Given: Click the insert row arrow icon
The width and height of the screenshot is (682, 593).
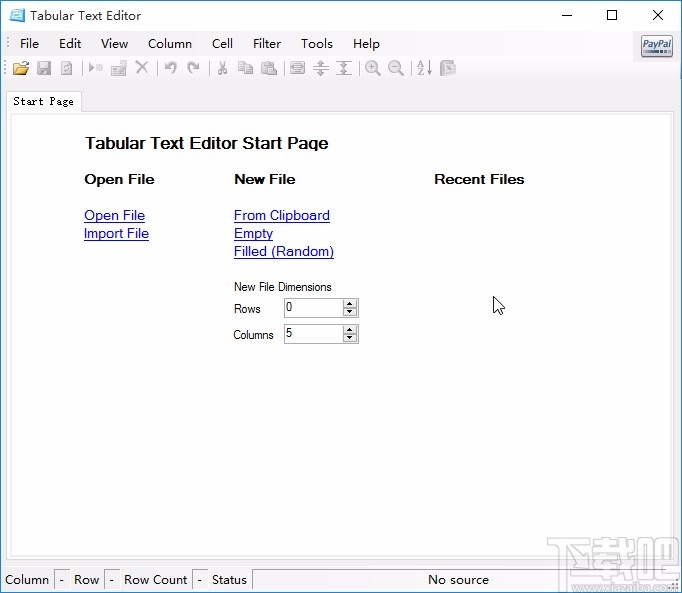Looking at the screenshot, I should 95,68.
